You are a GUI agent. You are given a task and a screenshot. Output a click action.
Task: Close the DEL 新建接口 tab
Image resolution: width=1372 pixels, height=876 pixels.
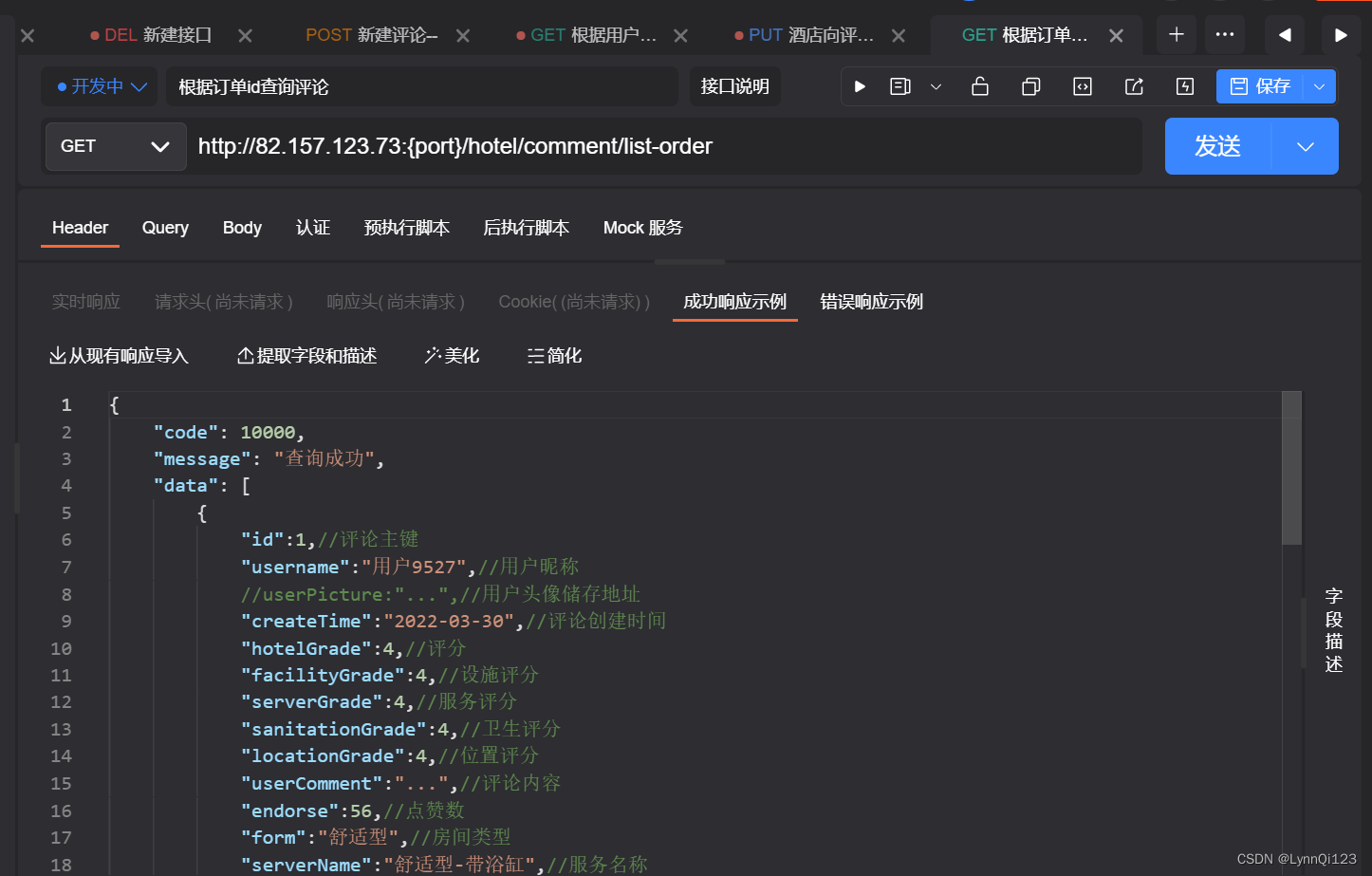245,35
